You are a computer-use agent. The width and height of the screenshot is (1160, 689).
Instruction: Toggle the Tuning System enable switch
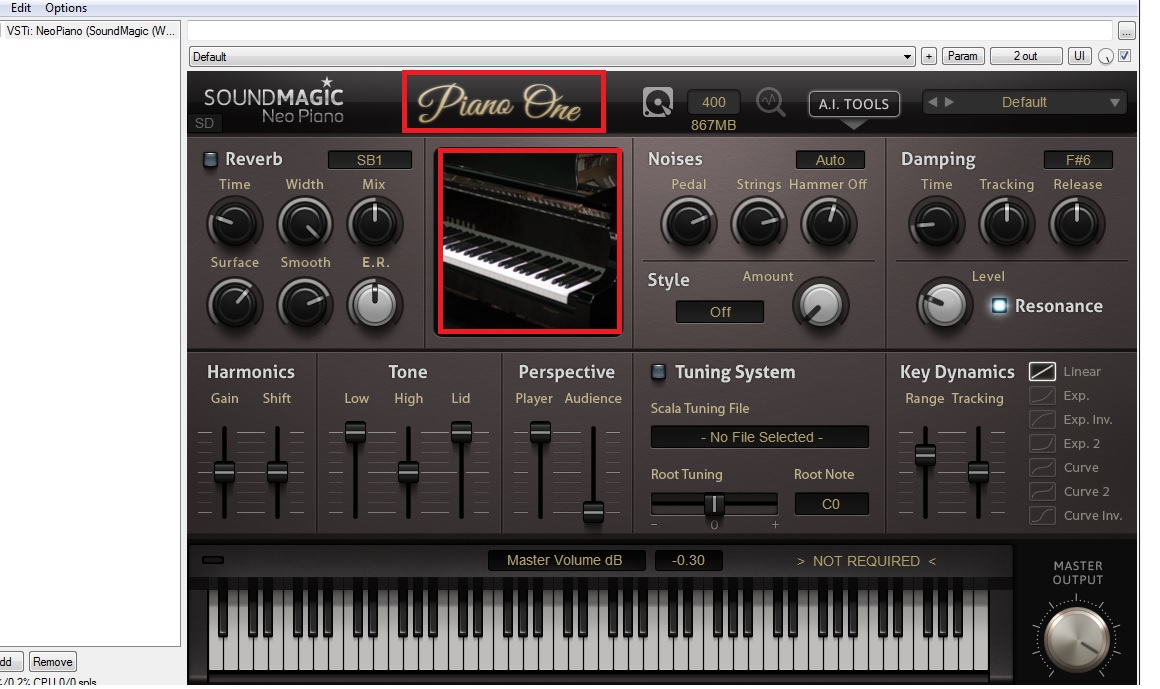[658, 372]
